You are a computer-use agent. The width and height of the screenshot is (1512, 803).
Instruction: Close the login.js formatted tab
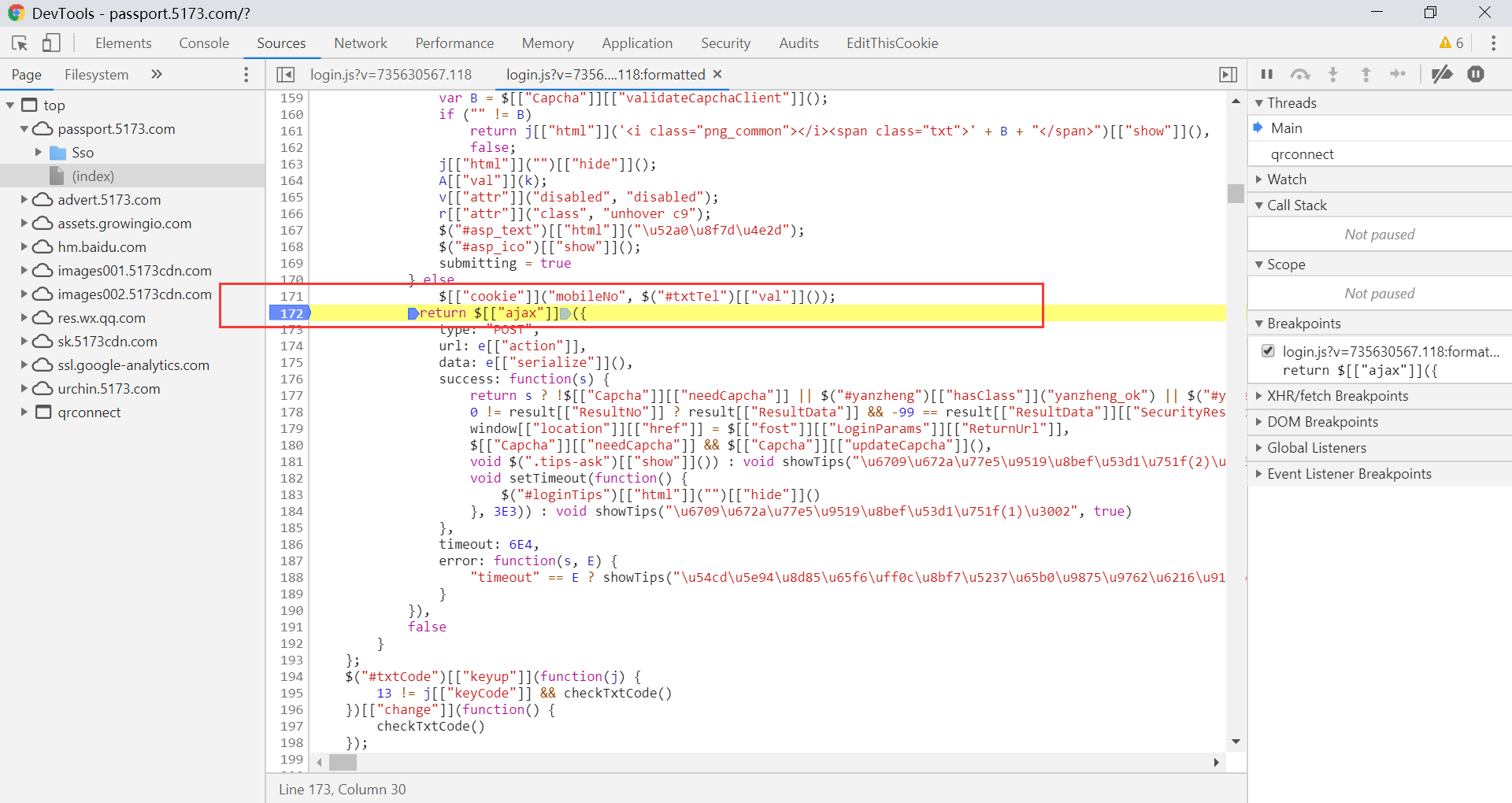(x=717, y=74)
